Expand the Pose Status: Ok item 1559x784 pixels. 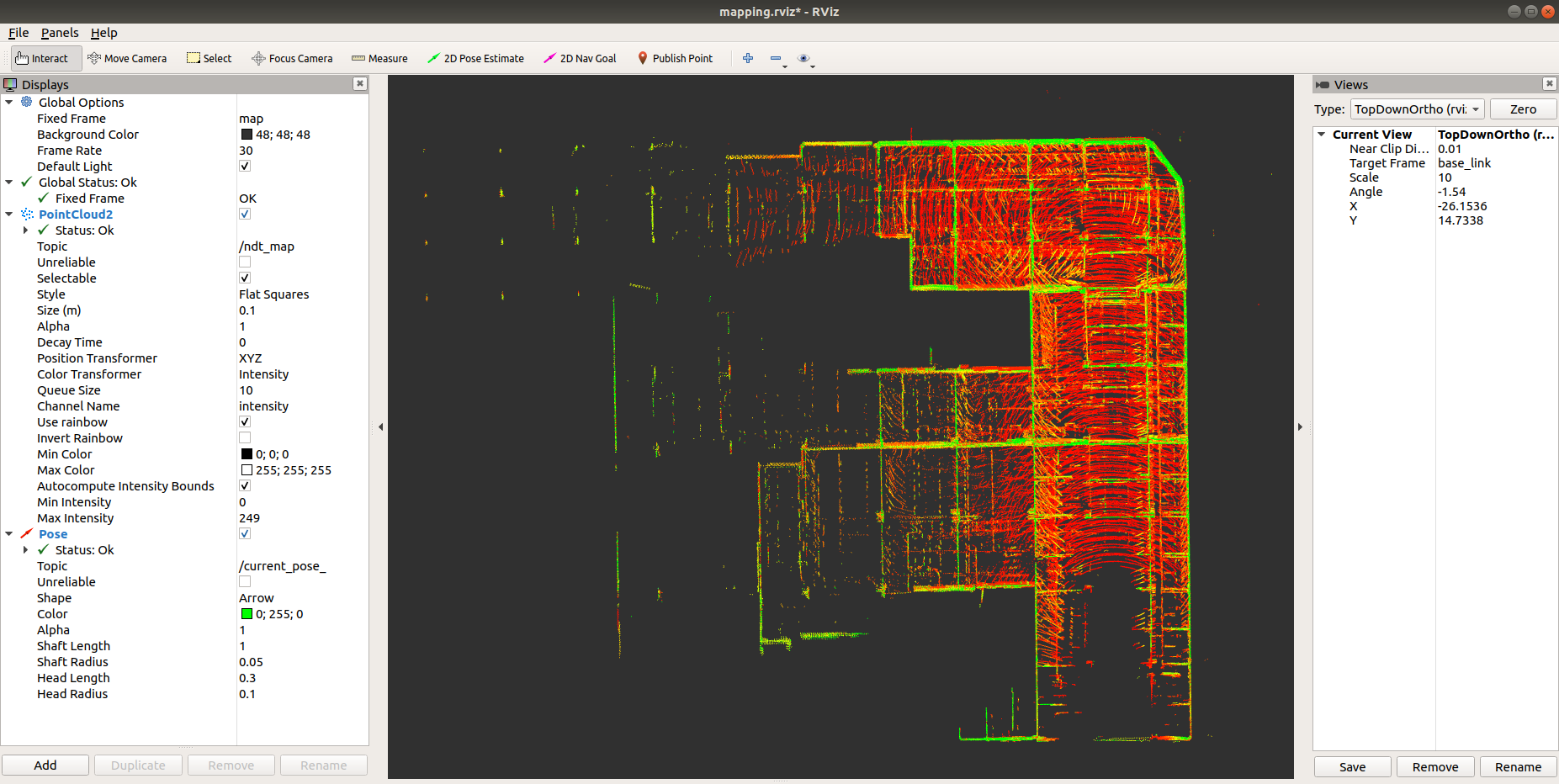(x=25, y=550)
